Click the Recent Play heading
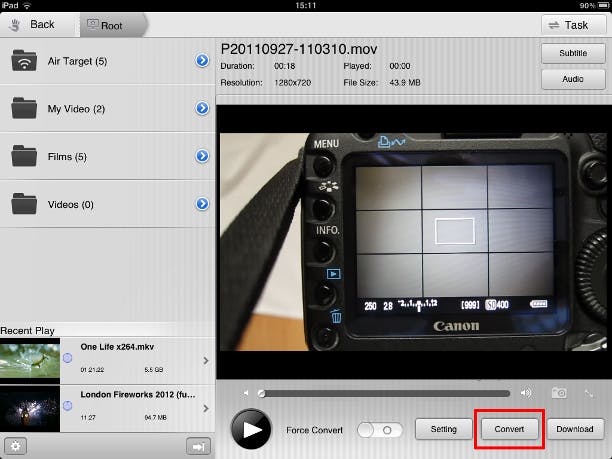The image size is (612, 459). click(x=27, y=331)
